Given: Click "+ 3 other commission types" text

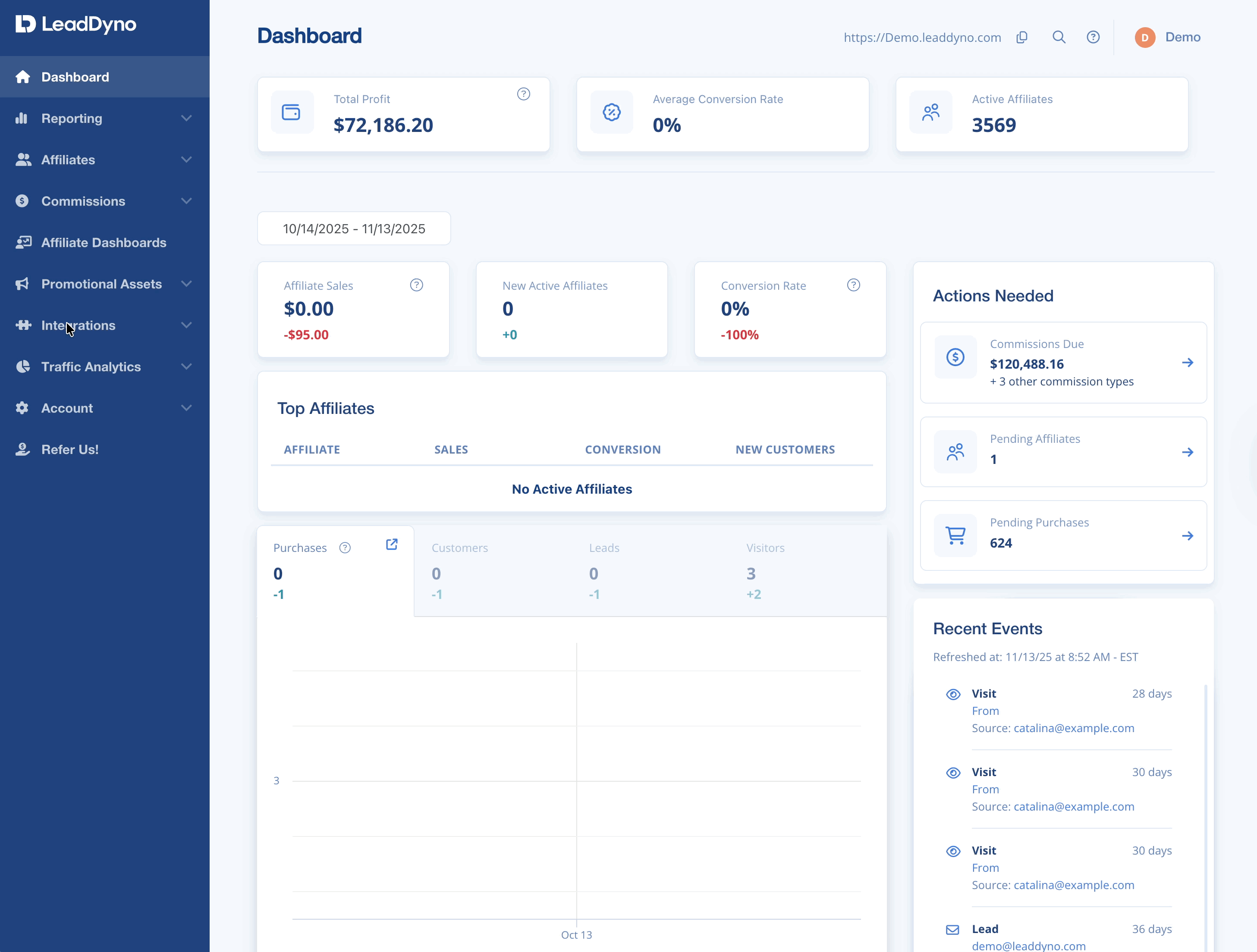Looking at the screenshot, I should pyautogui.click(x=1062, y=382).
